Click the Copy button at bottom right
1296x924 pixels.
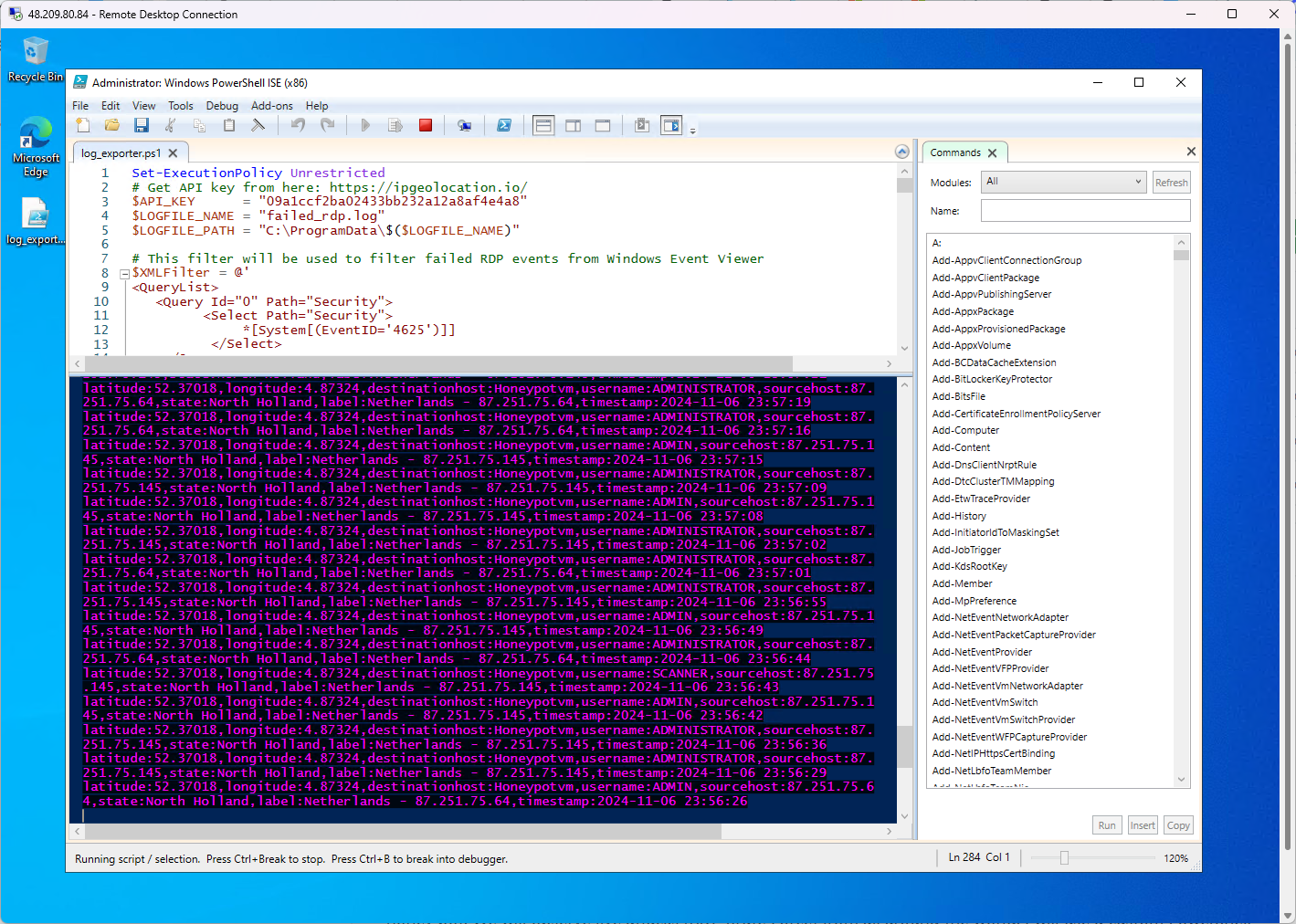coord(1177,824)
